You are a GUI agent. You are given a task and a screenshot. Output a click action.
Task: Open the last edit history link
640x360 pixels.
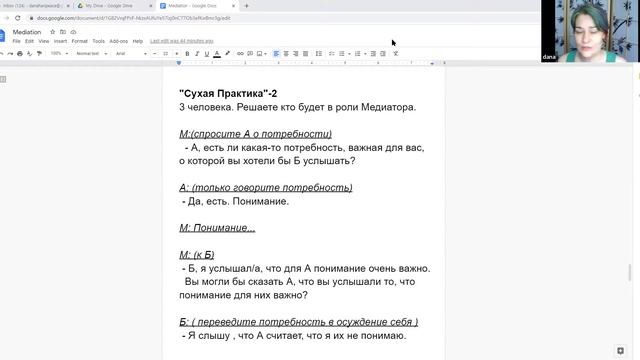[182, 41]
